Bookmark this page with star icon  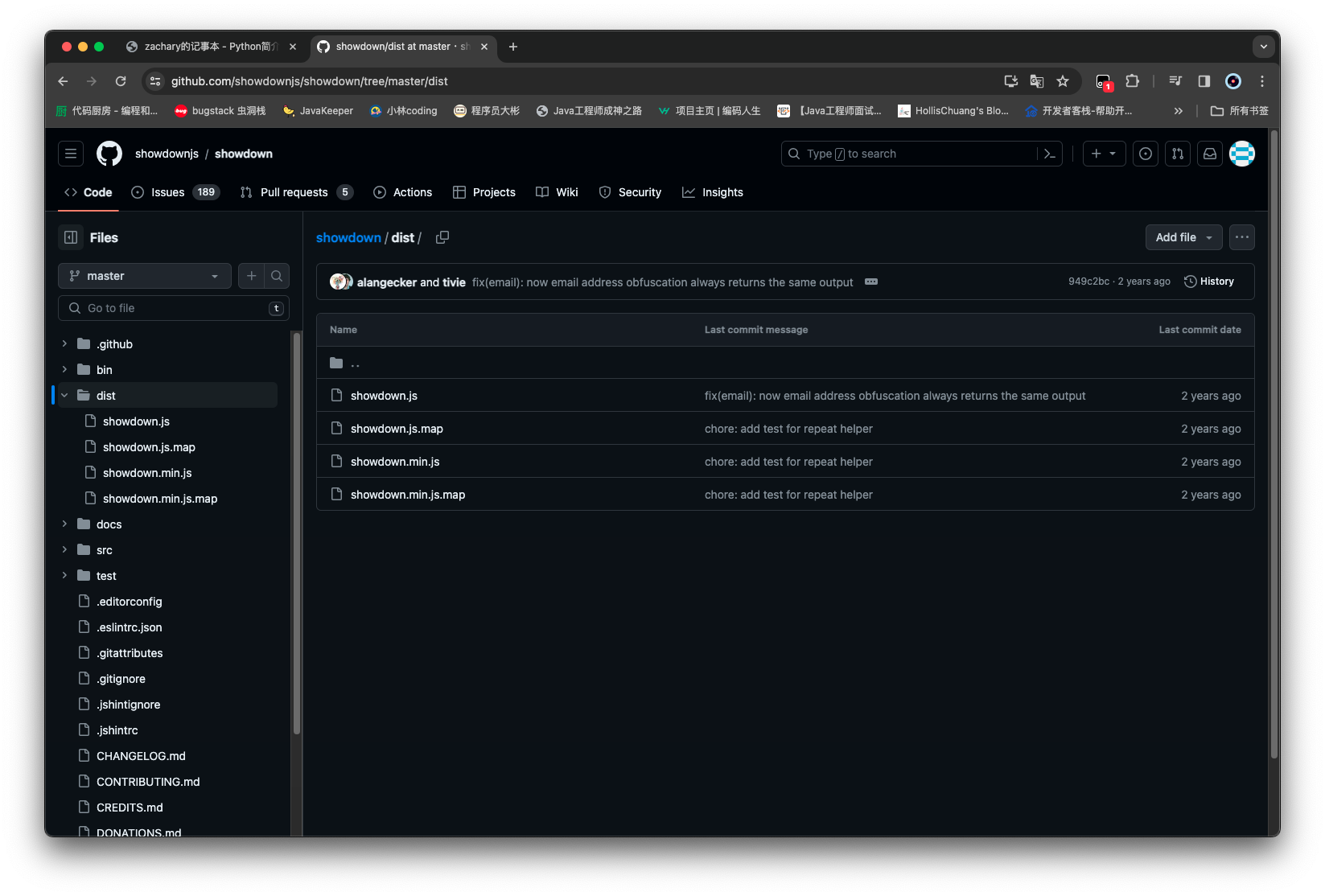1063,81
